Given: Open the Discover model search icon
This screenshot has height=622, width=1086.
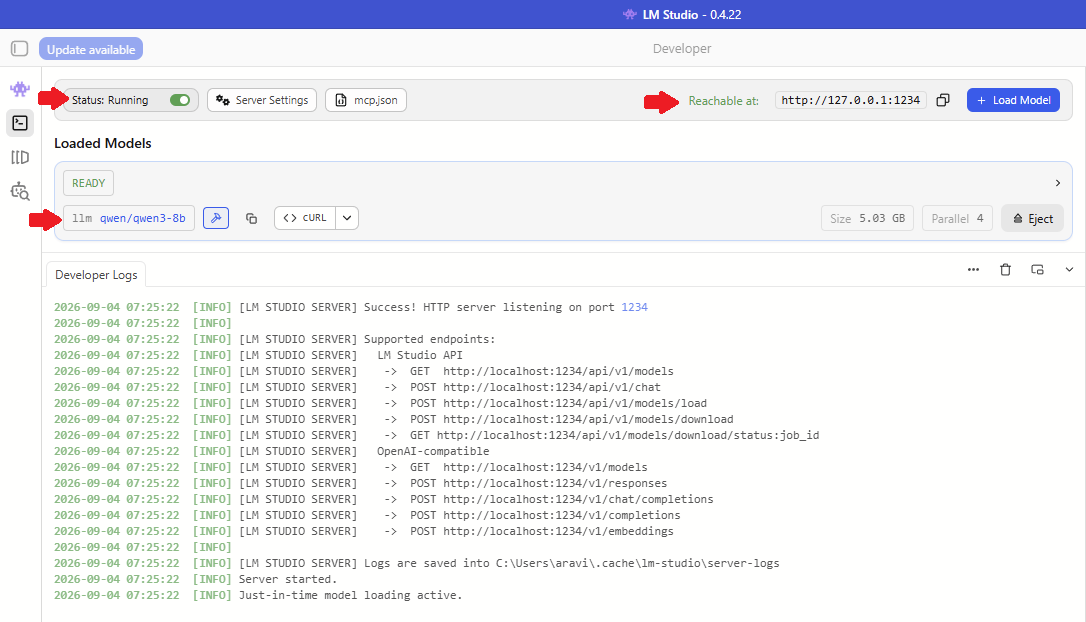Looking at the screenshot, I should pos(20,191).
